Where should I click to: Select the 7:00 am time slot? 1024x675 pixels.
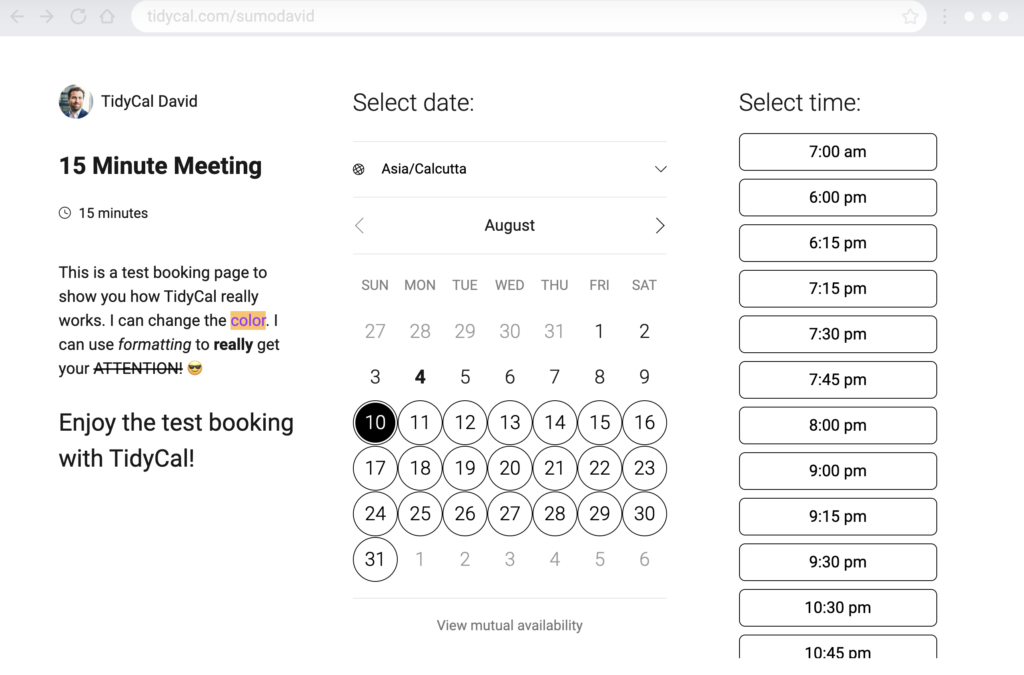tap(838, 152)
